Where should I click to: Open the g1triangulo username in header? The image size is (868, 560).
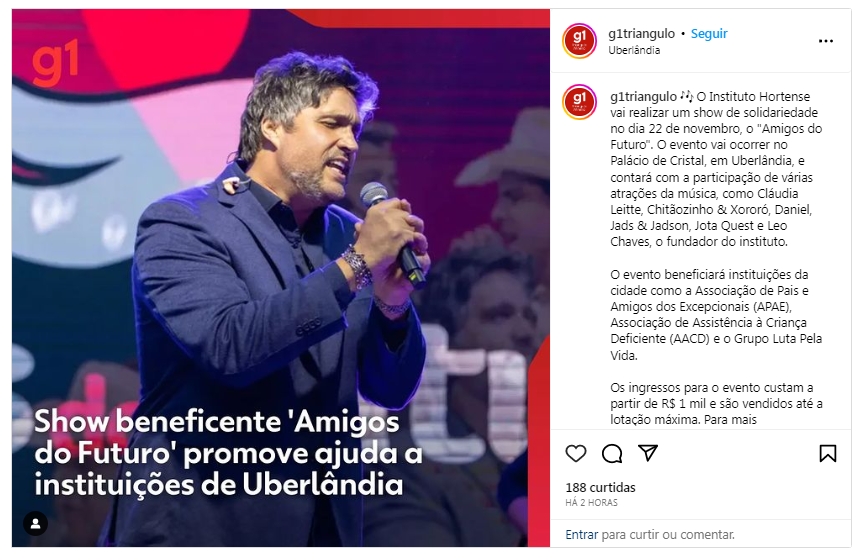pos(642,34)
